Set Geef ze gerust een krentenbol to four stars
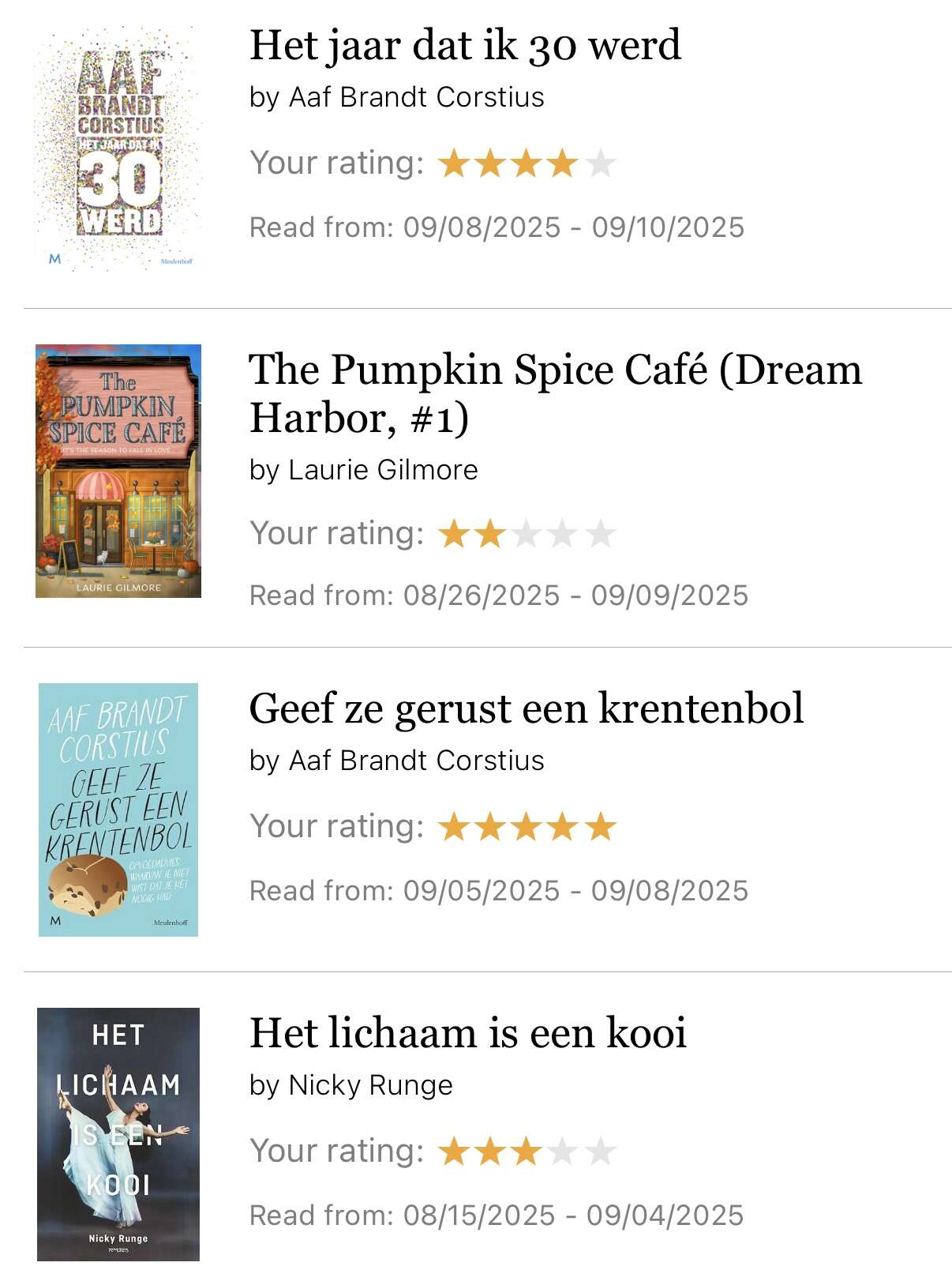Image resolution: width=952 pixels, height=1285 pixels. click(563, 827)
